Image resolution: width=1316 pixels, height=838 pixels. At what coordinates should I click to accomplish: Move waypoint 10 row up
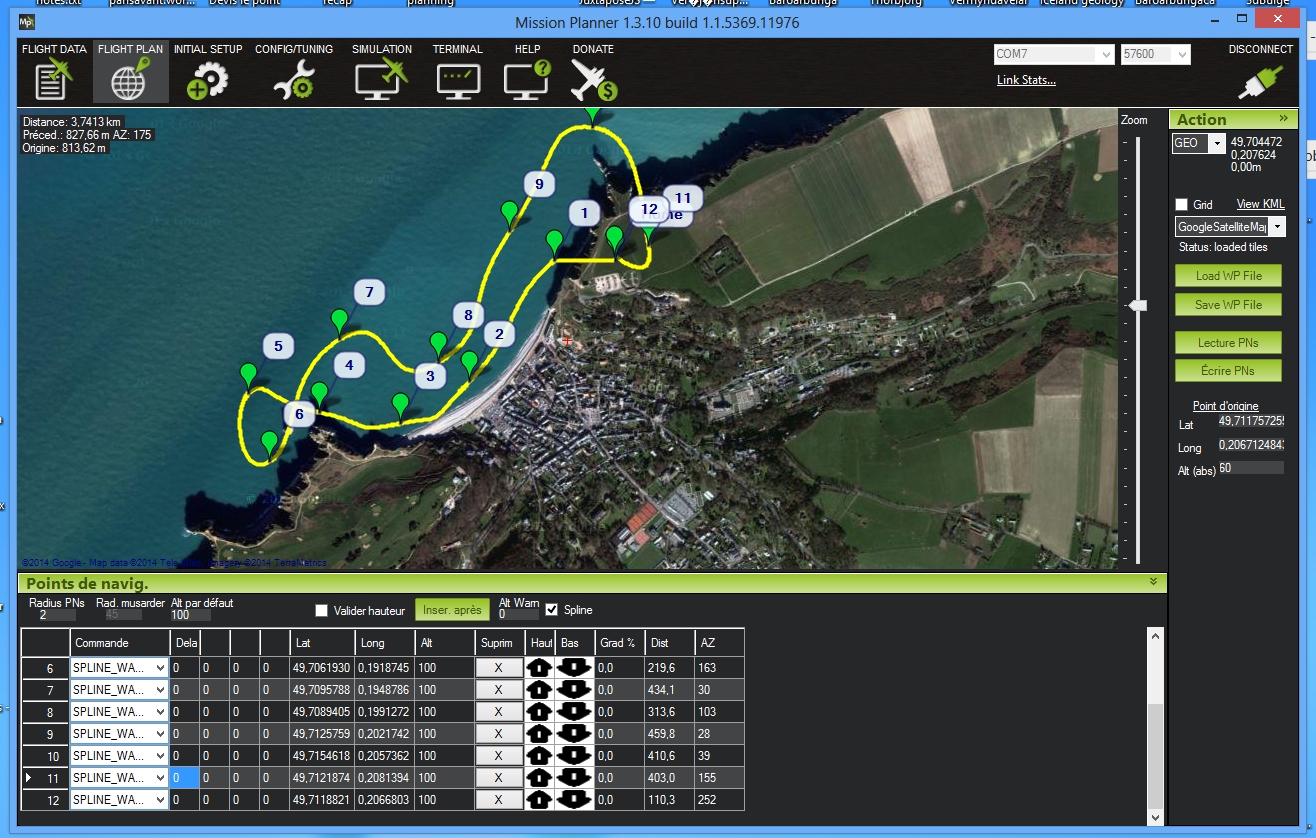point(539,756)
